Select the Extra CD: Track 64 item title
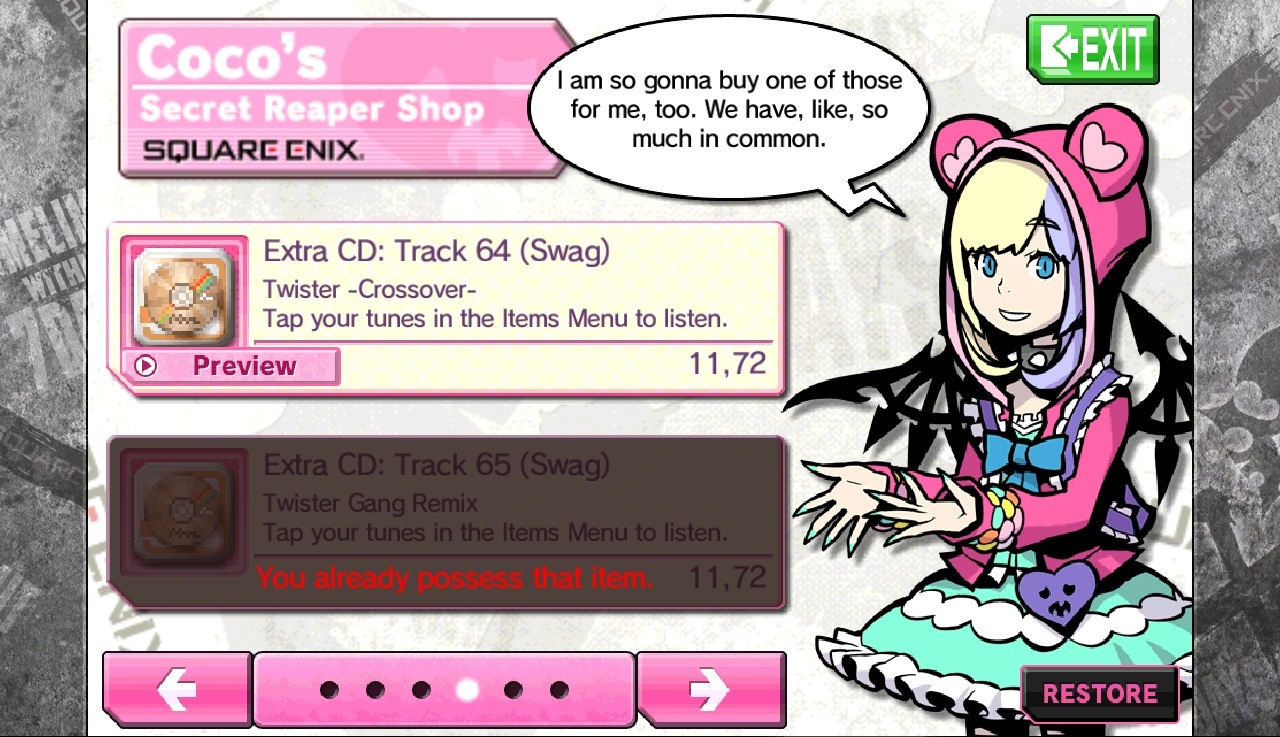The image size is (1280, 737). tap(436, 251)
